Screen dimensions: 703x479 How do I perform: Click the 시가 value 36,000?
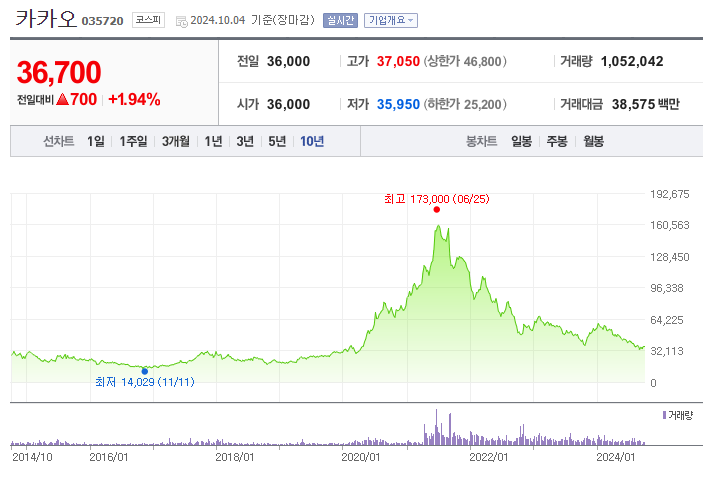(288, 105)
